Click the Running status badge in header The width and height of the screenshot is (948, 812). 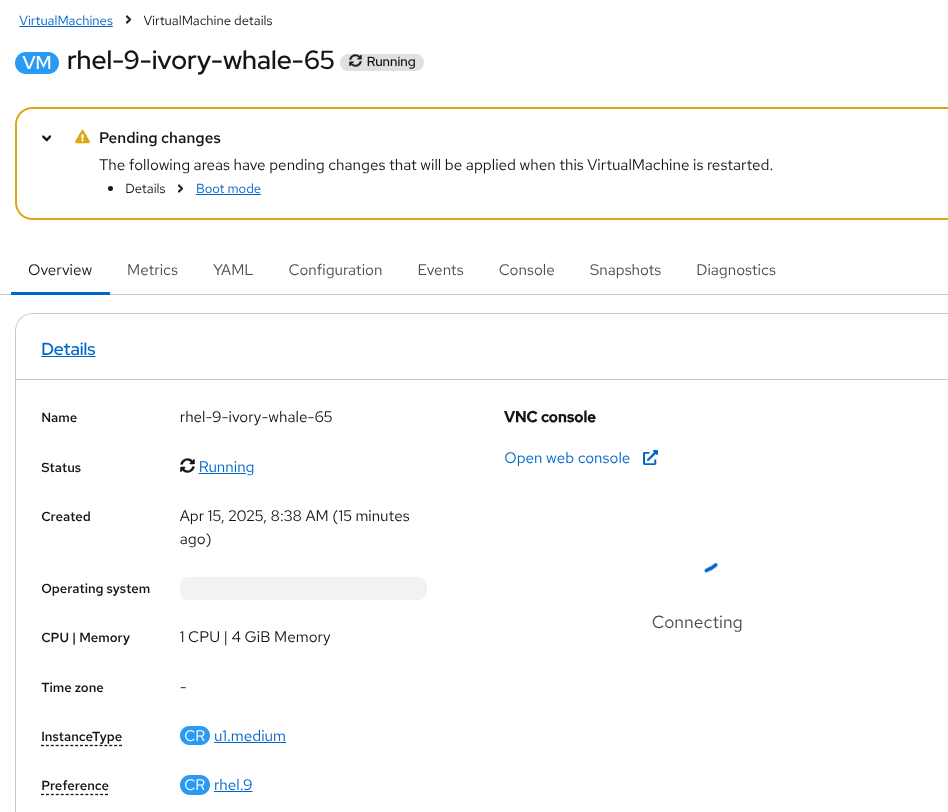click(382, 62)
